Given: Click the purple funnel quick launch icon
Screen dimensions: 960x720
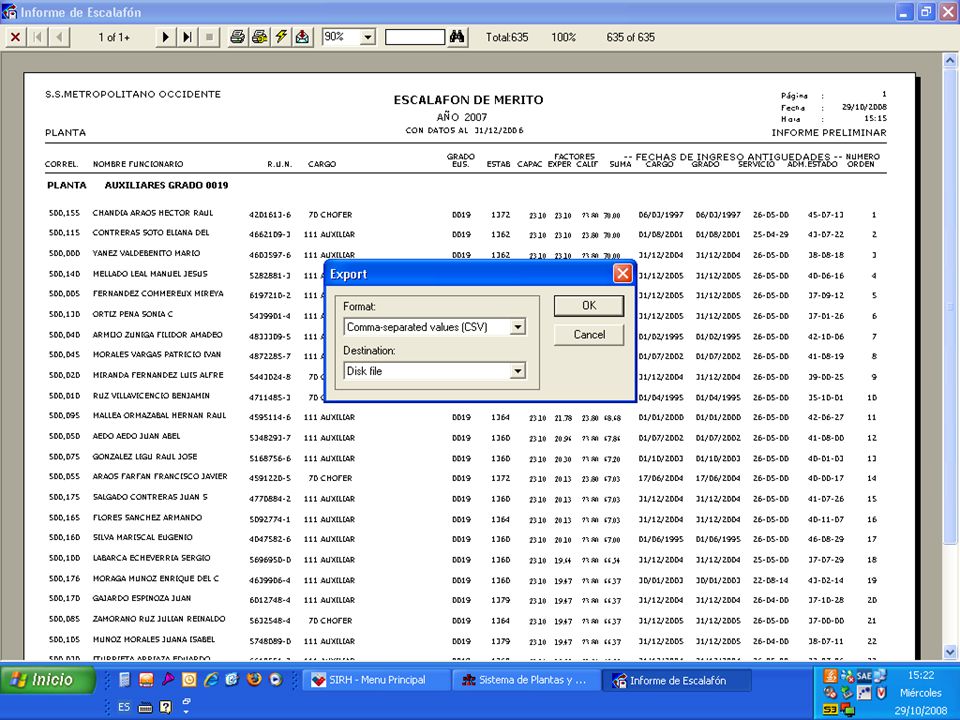Looking at the screenshot, I should point(168,680).
